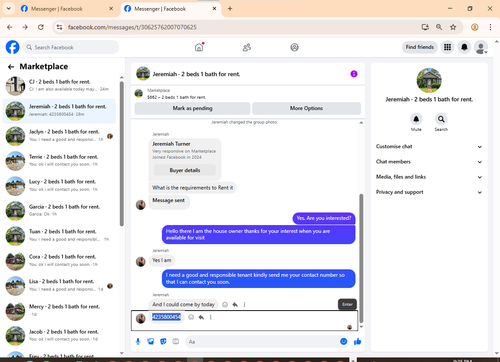
Task: Click 'What is the requirements to Rent it' message
Action: point(192,188)
